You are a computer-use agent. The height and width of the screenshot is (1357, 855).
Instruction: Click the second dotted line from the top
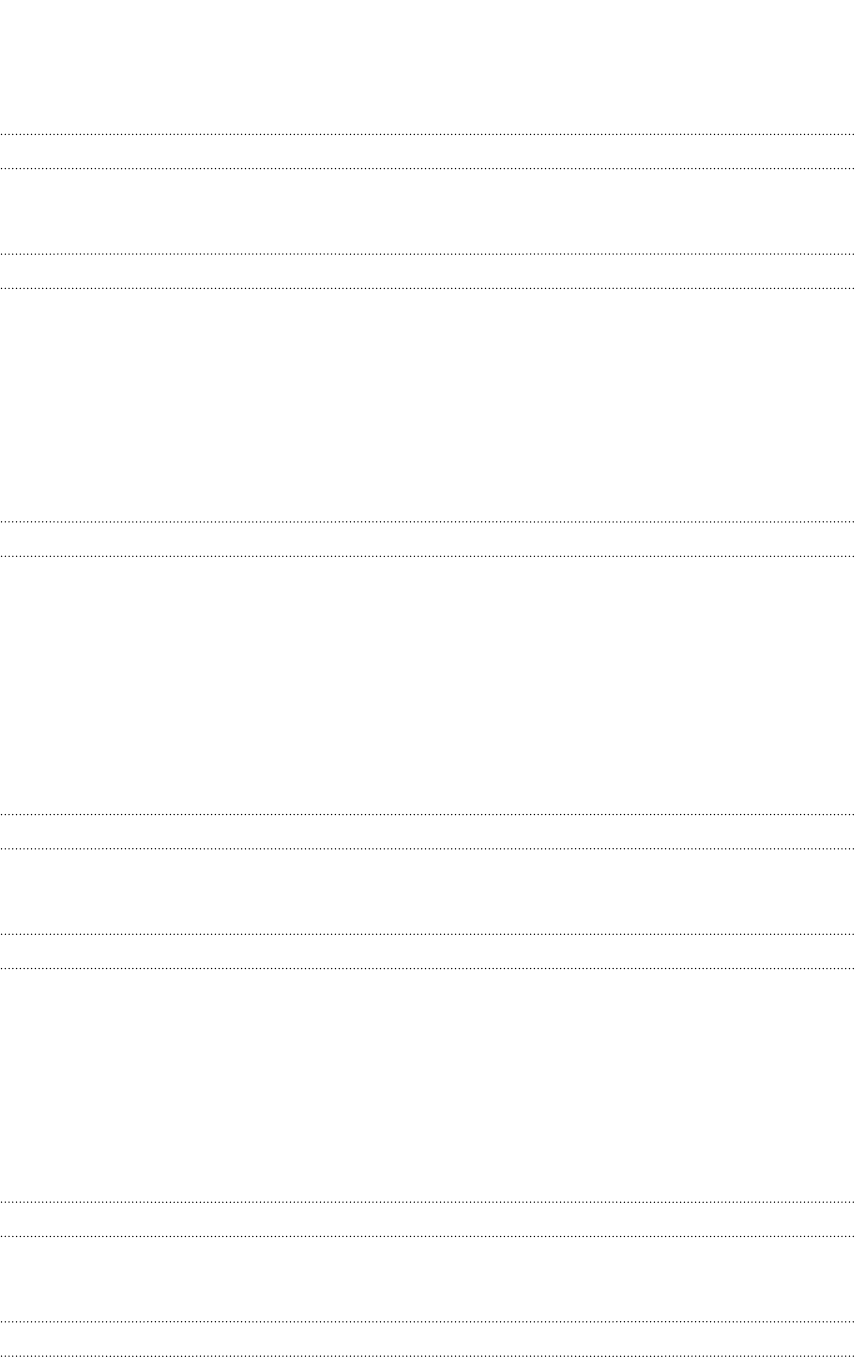click(x=427, y=168)
